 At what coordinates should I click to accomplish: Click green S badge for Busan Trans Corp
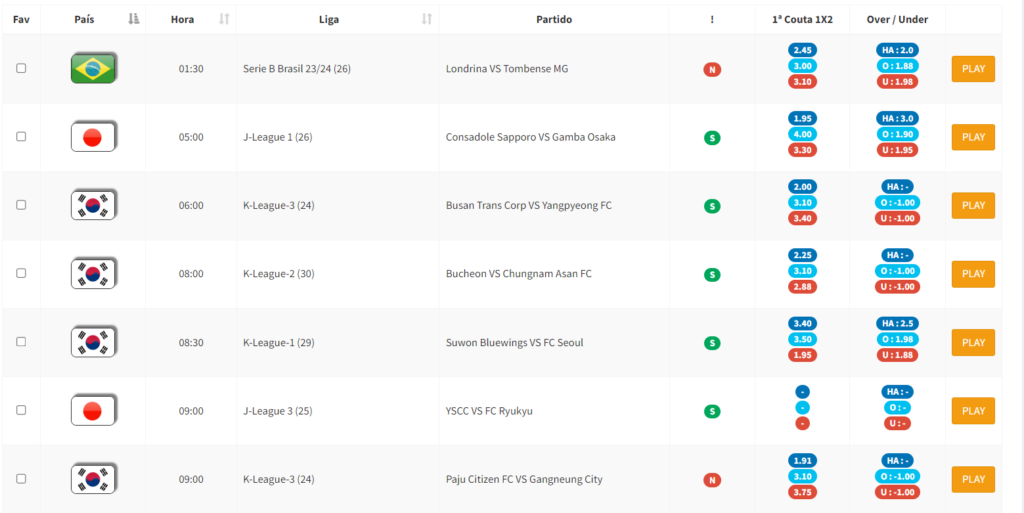(712, 206)
